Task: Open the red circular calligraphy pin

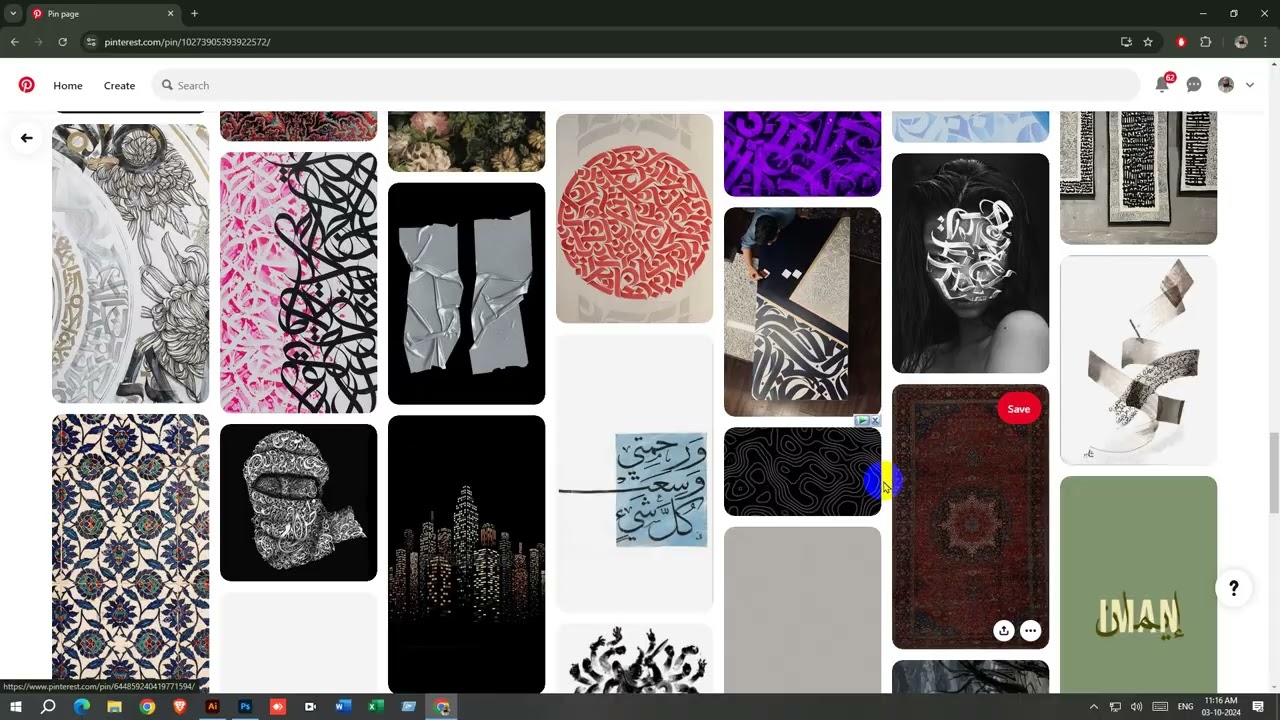Action: (634, 218)
